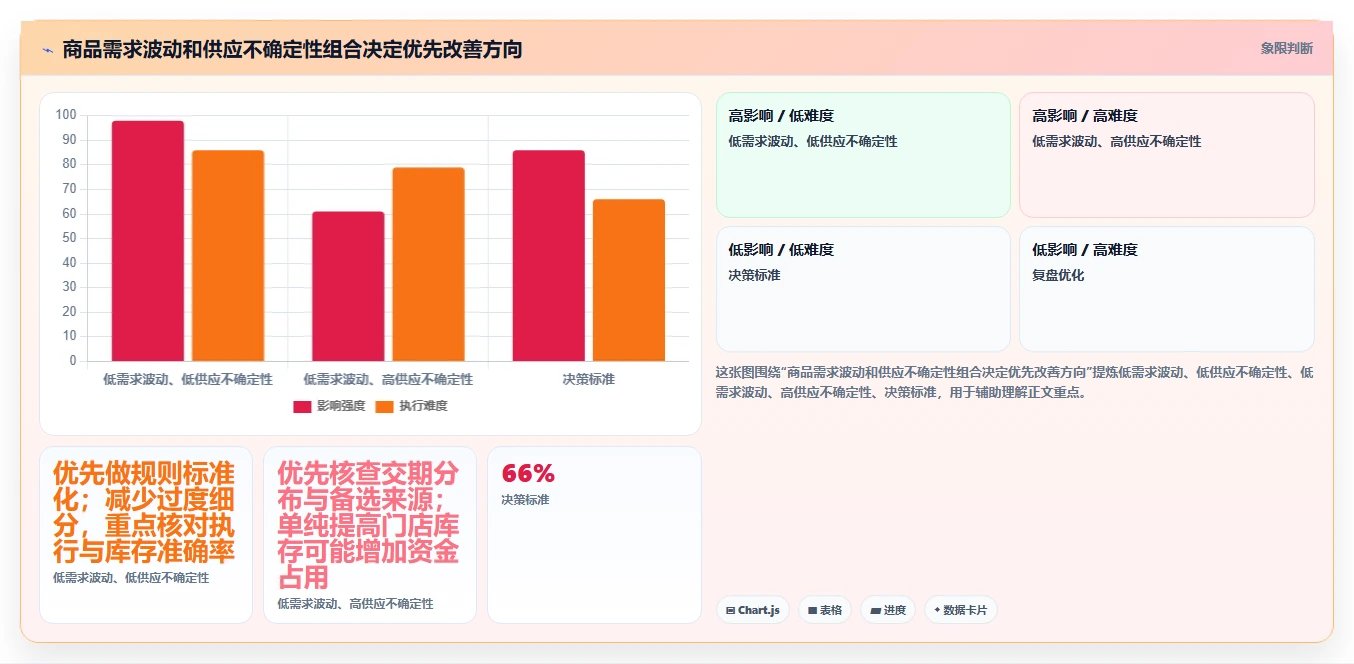Click the 复盘优化 text in quadrant card

coord(1058,275)
